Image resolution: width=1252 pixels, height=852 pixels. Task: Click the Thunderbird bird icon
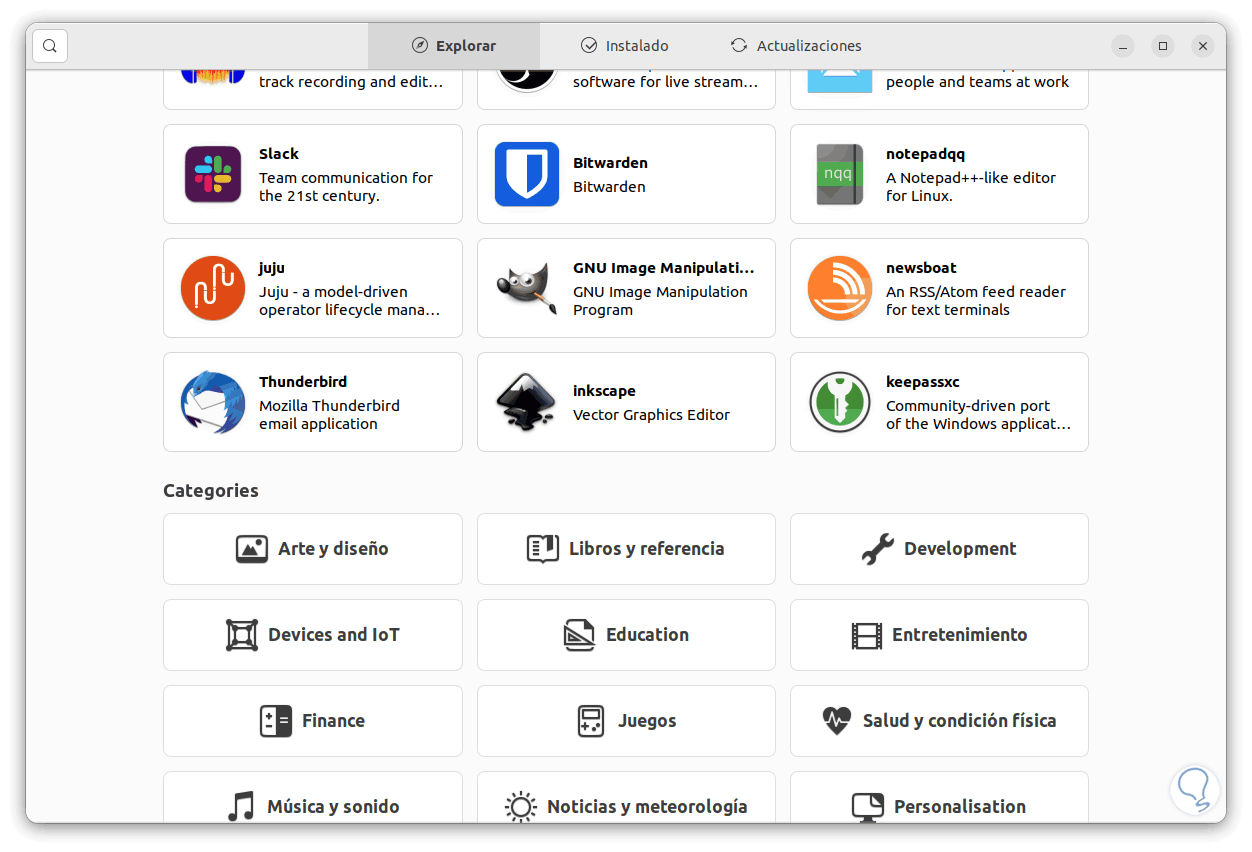click(213, 402)
